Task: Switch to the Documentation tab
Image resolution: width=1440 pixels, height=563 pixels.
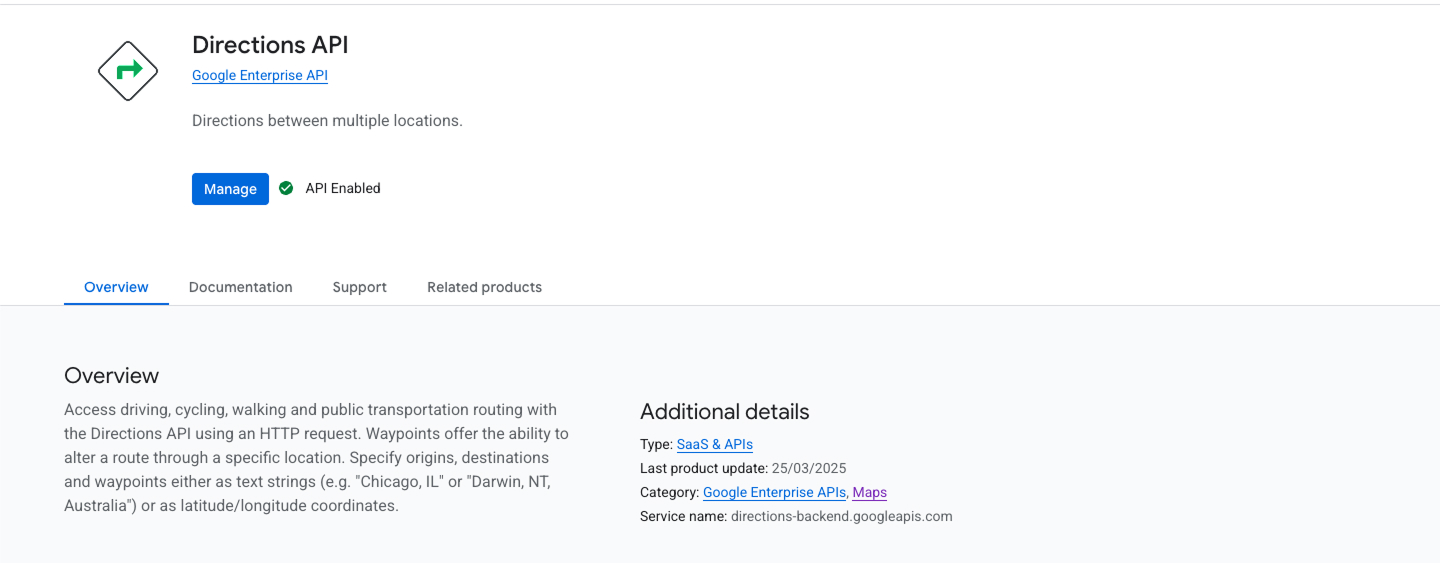Action: coord(240,287)
